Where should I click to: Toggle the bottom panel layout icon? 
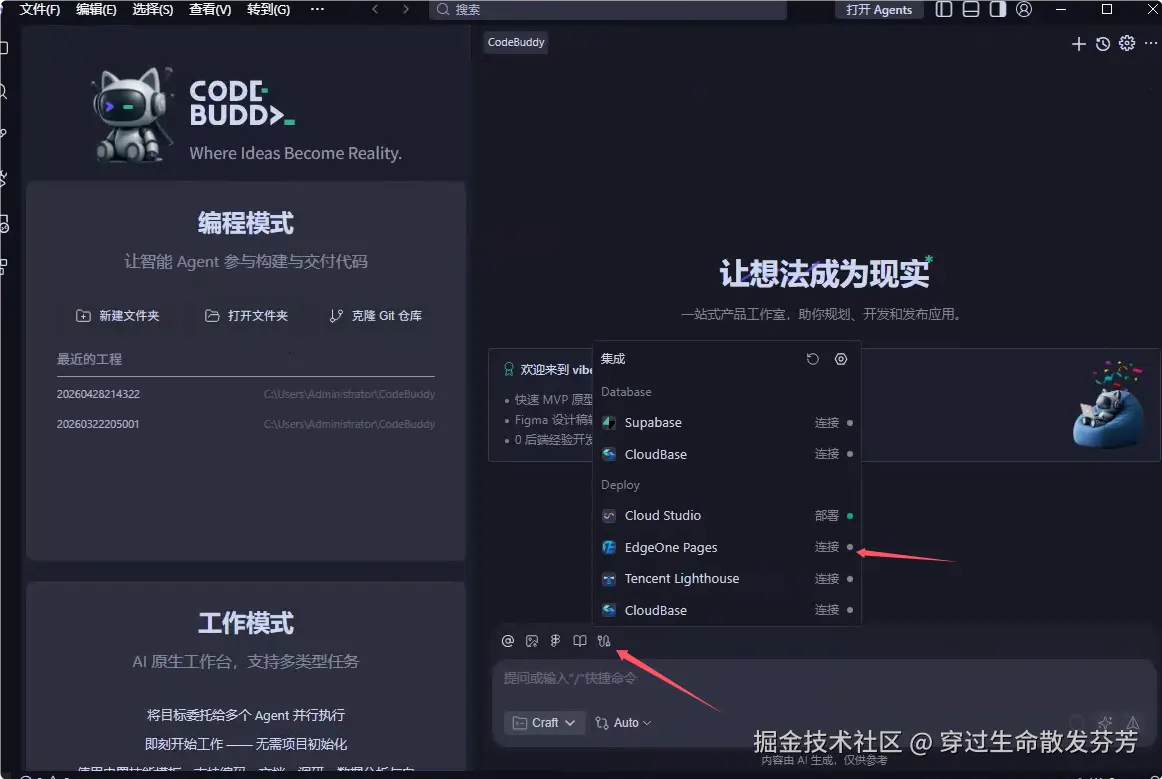coord(971,10)
